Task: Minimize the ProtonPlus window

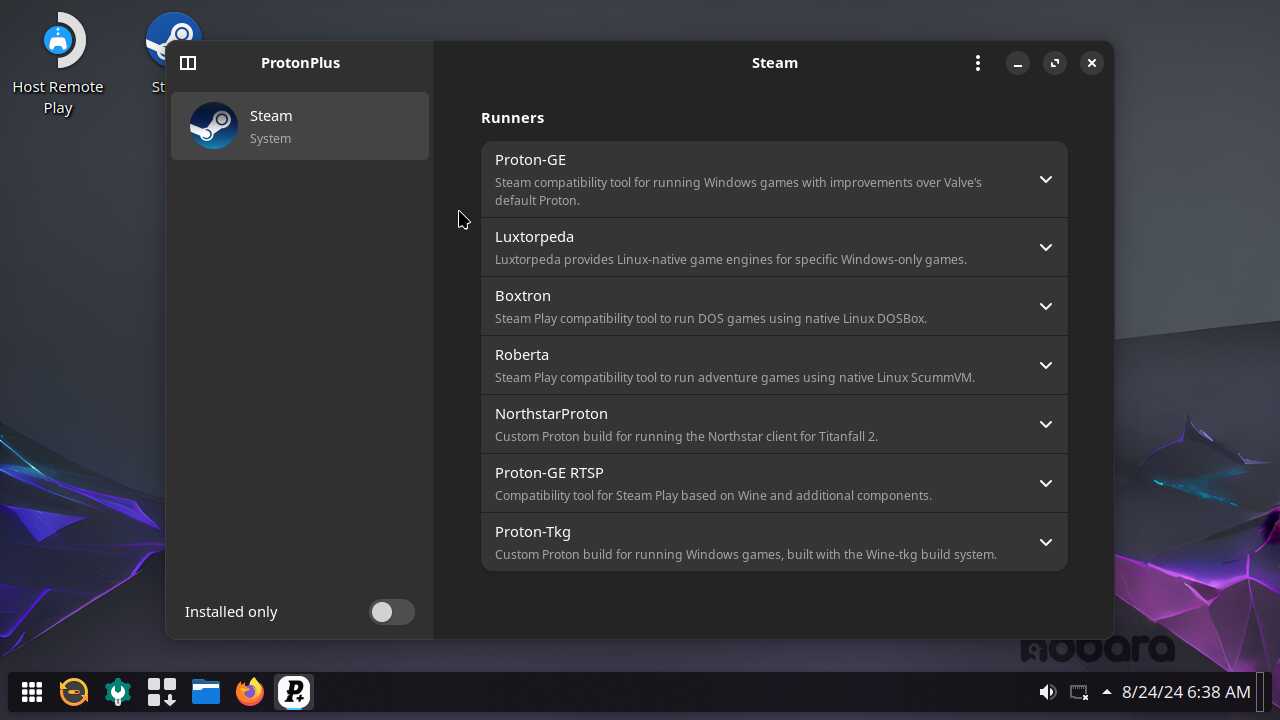Action: click(x=1017, y=63)
